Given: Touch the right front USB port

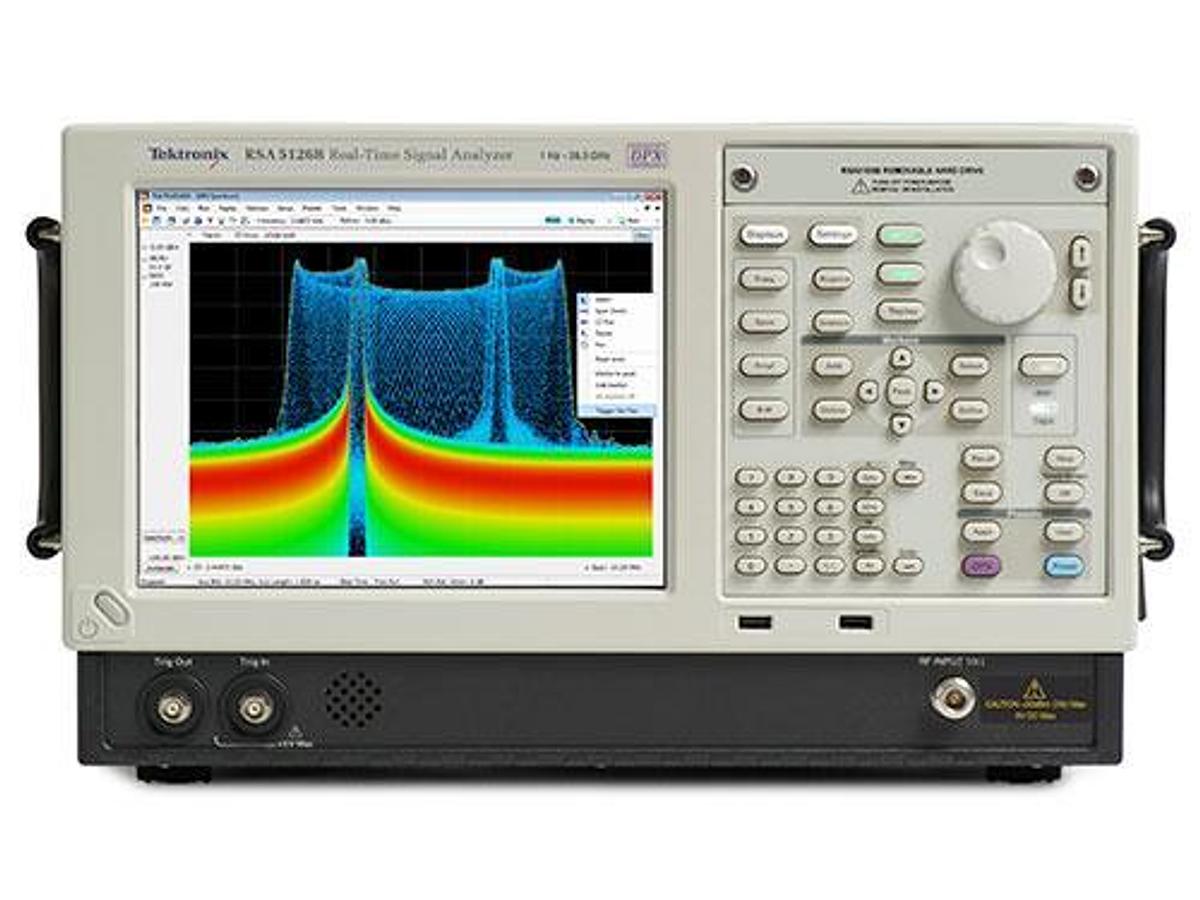Looking at the screenshot, I should click(856, 623).
